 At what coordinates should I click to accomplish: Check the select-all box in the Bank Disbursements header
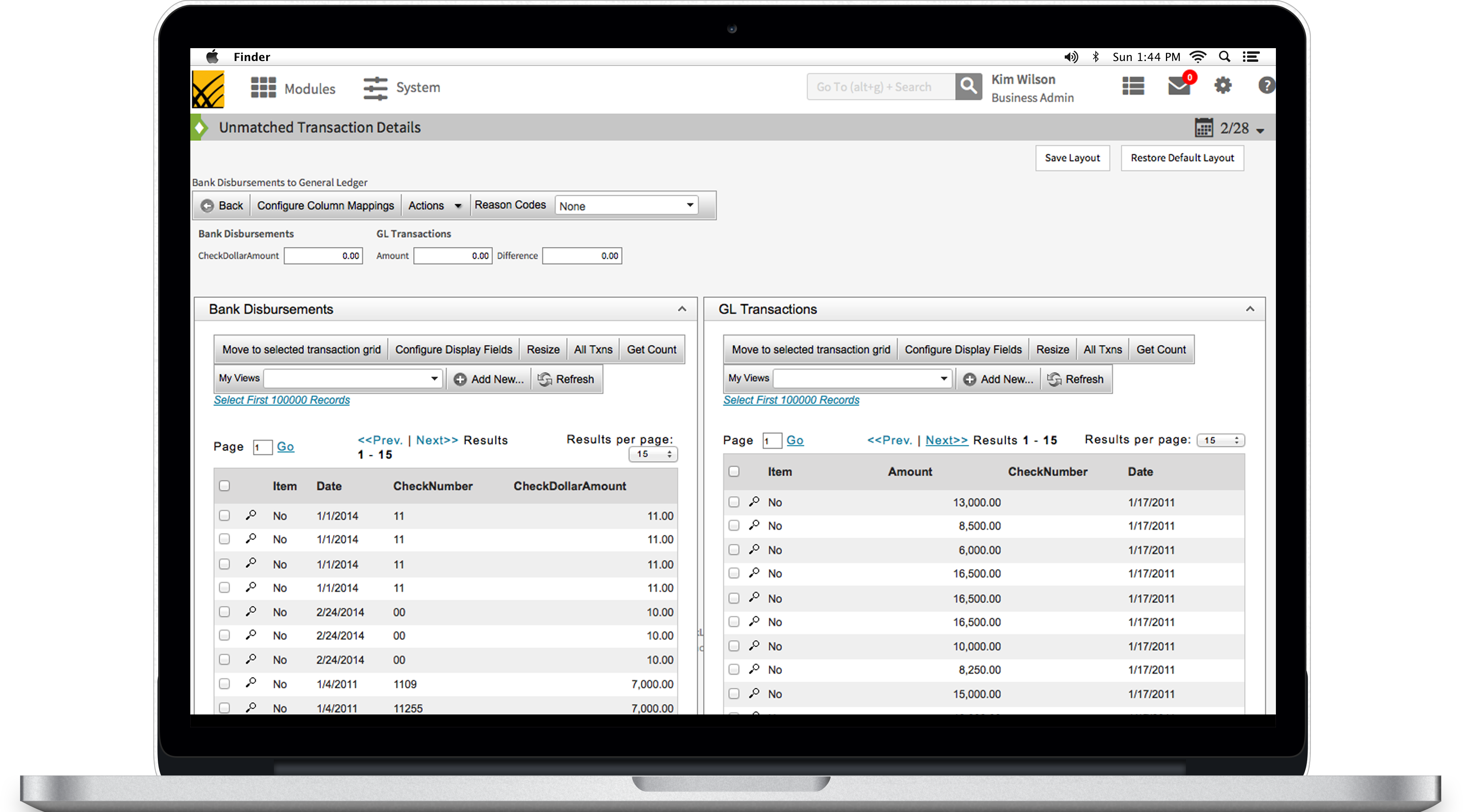(224, 486)
